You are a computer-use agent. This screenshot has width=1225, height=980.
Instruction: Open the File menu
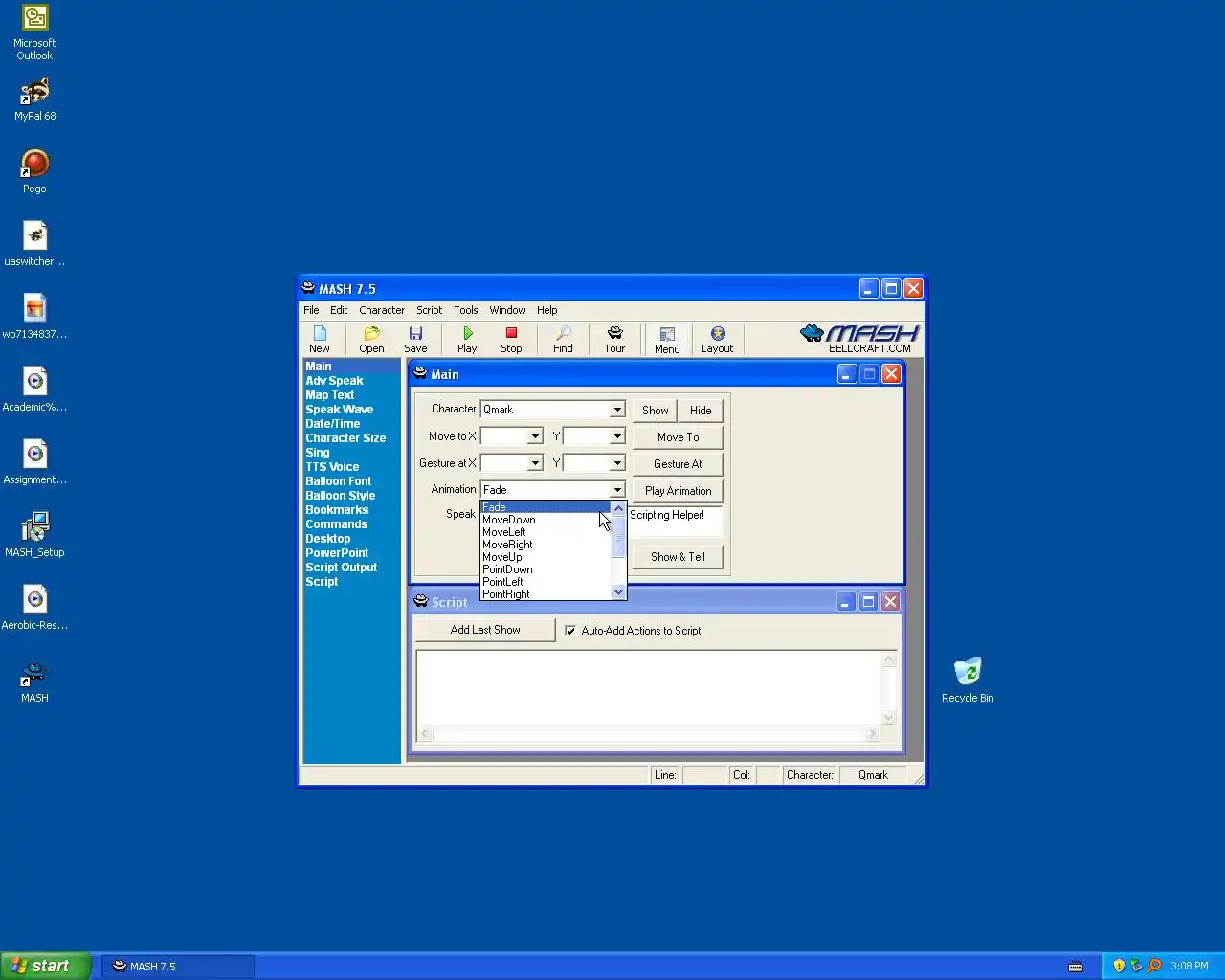click(311, 310)
